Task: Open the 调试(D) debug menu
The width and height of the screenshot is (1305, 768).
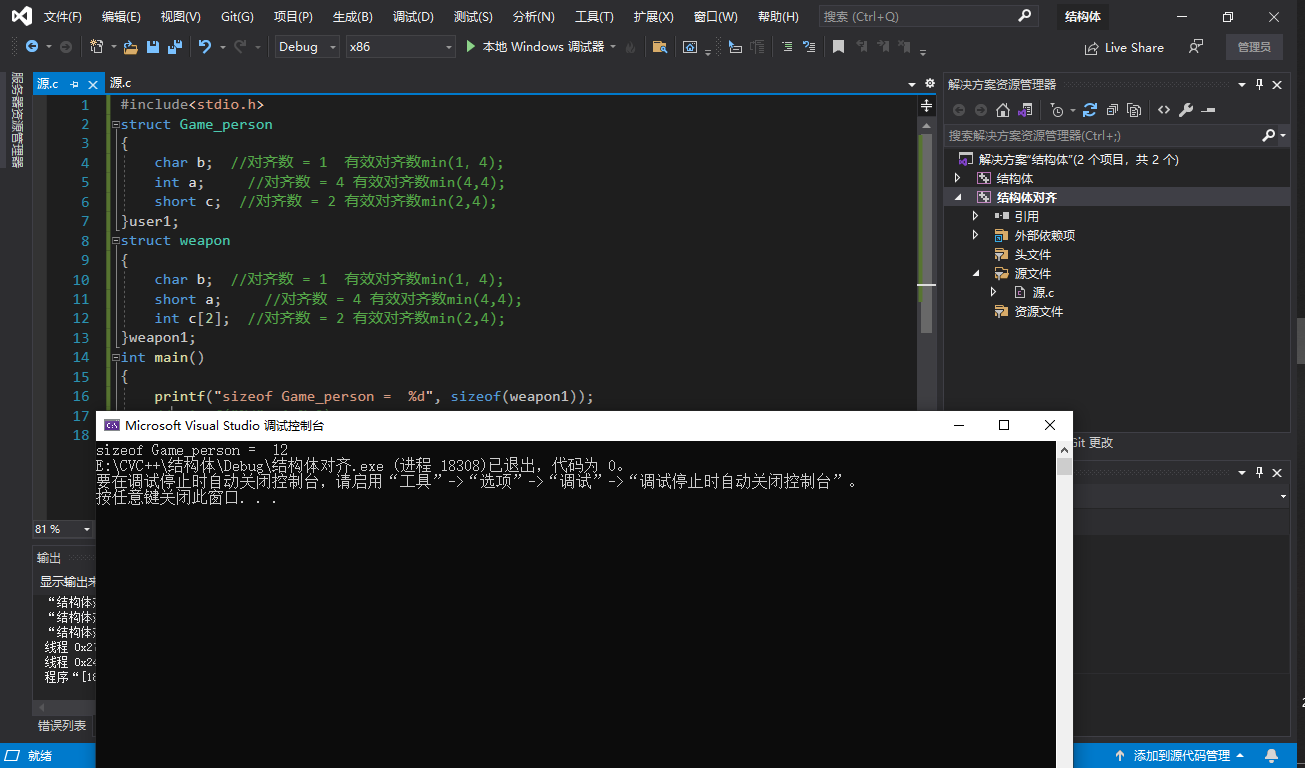Action: point(413,17)
